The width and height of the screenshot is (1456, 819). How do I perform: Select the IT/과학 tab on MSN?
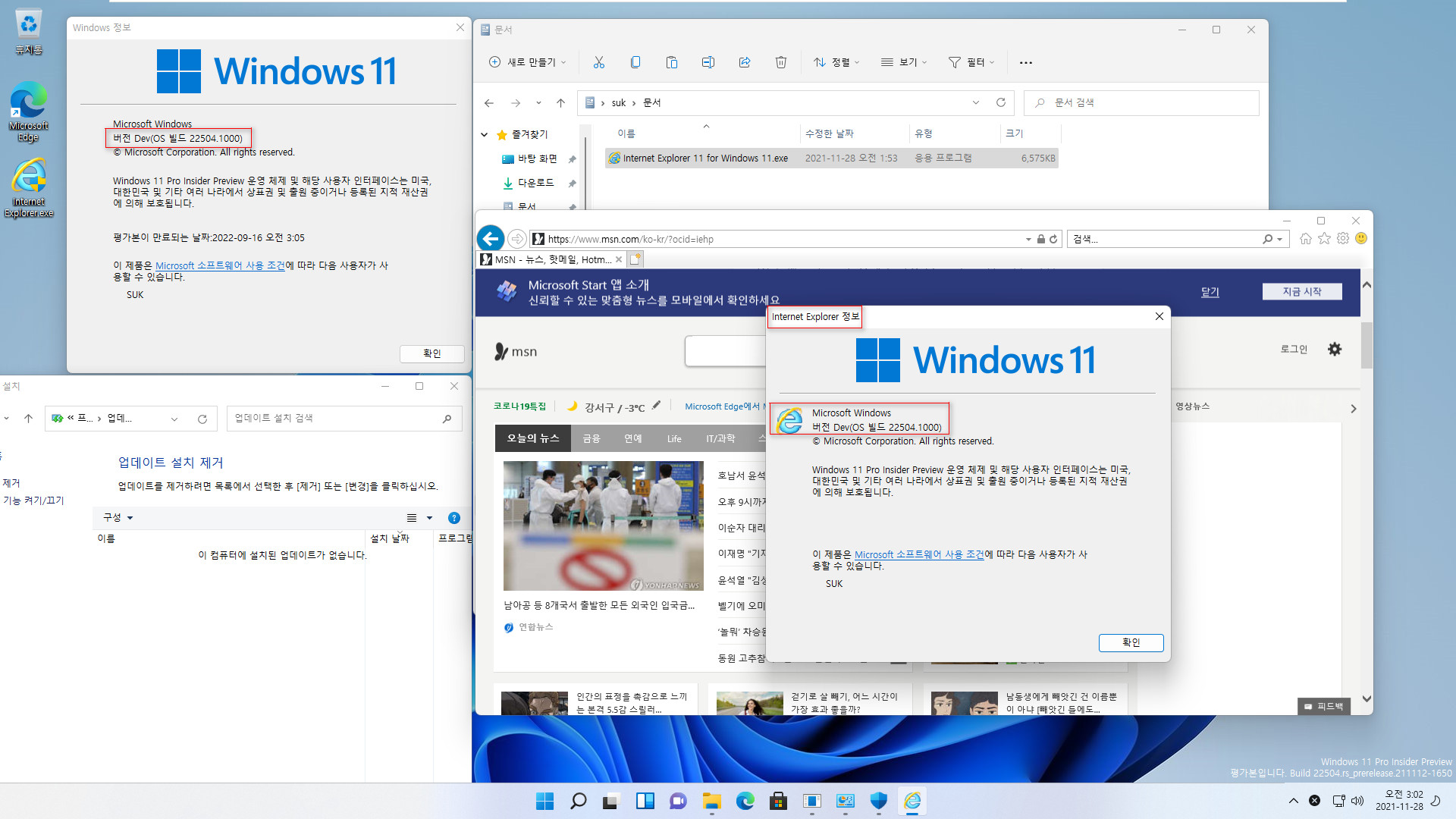coord(720,438)
